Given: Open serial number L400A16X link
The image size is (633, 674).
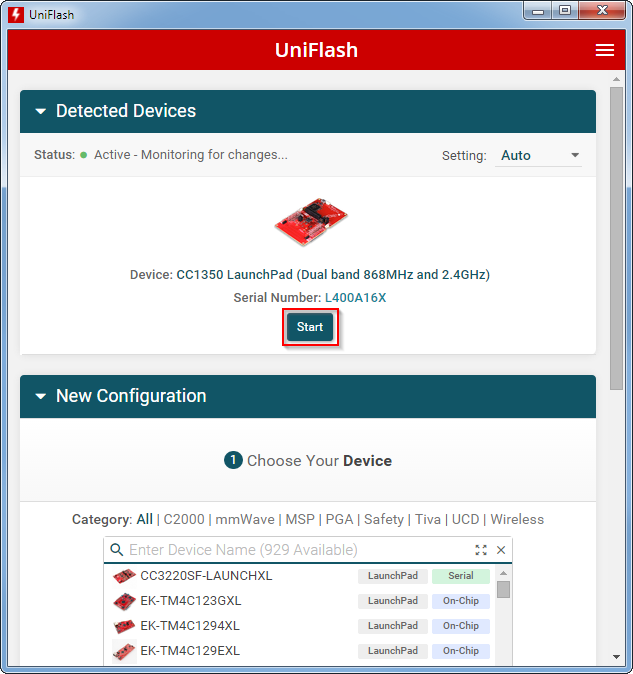Looking at the screenshot, I should 355,297.
